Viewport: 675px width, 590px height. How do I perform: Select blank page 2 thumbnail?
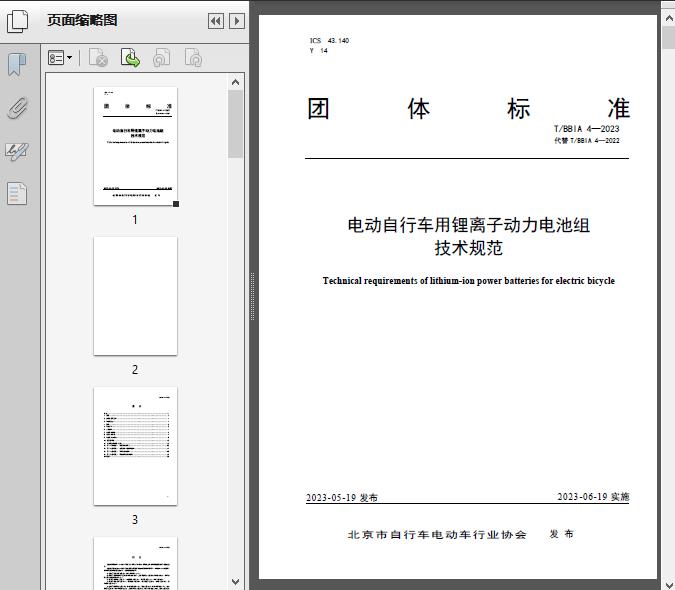(135, 296)
